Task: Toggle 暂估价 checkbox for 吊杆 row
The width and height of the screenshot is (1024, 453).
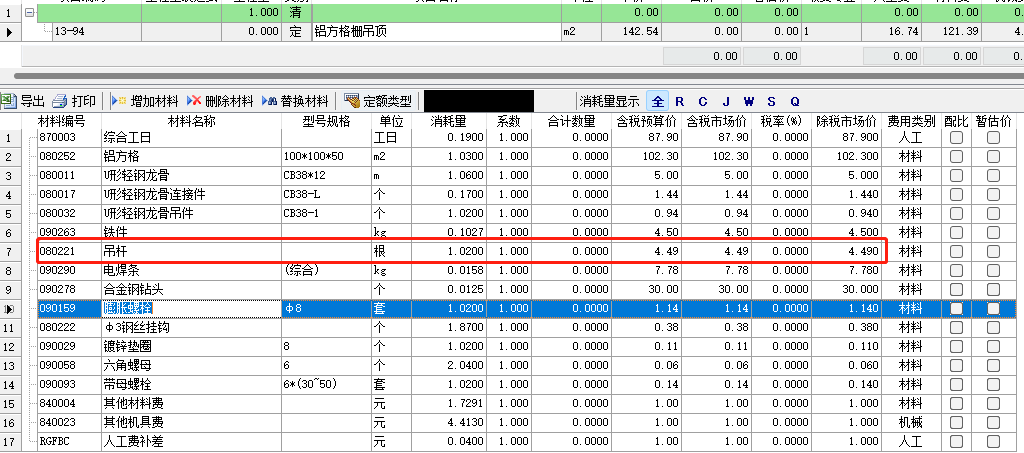Action: (993, 251)
